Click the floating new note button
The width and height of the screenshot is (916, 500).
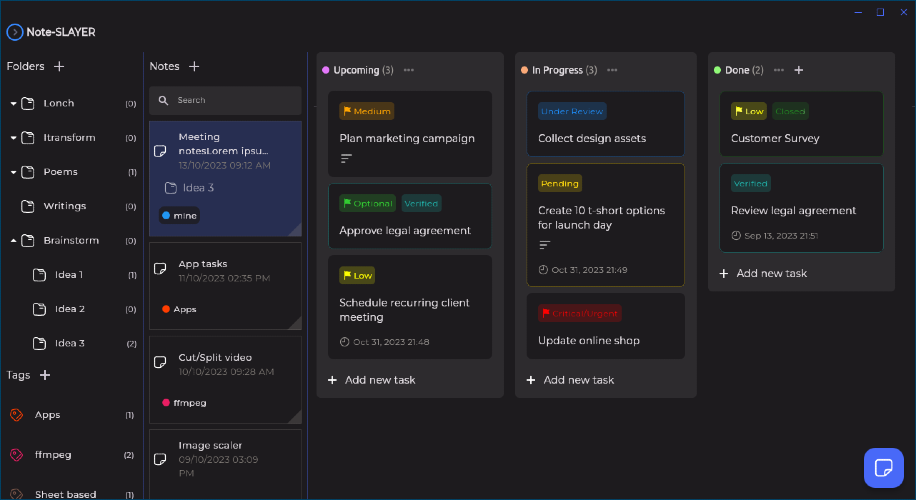point(883,468)
